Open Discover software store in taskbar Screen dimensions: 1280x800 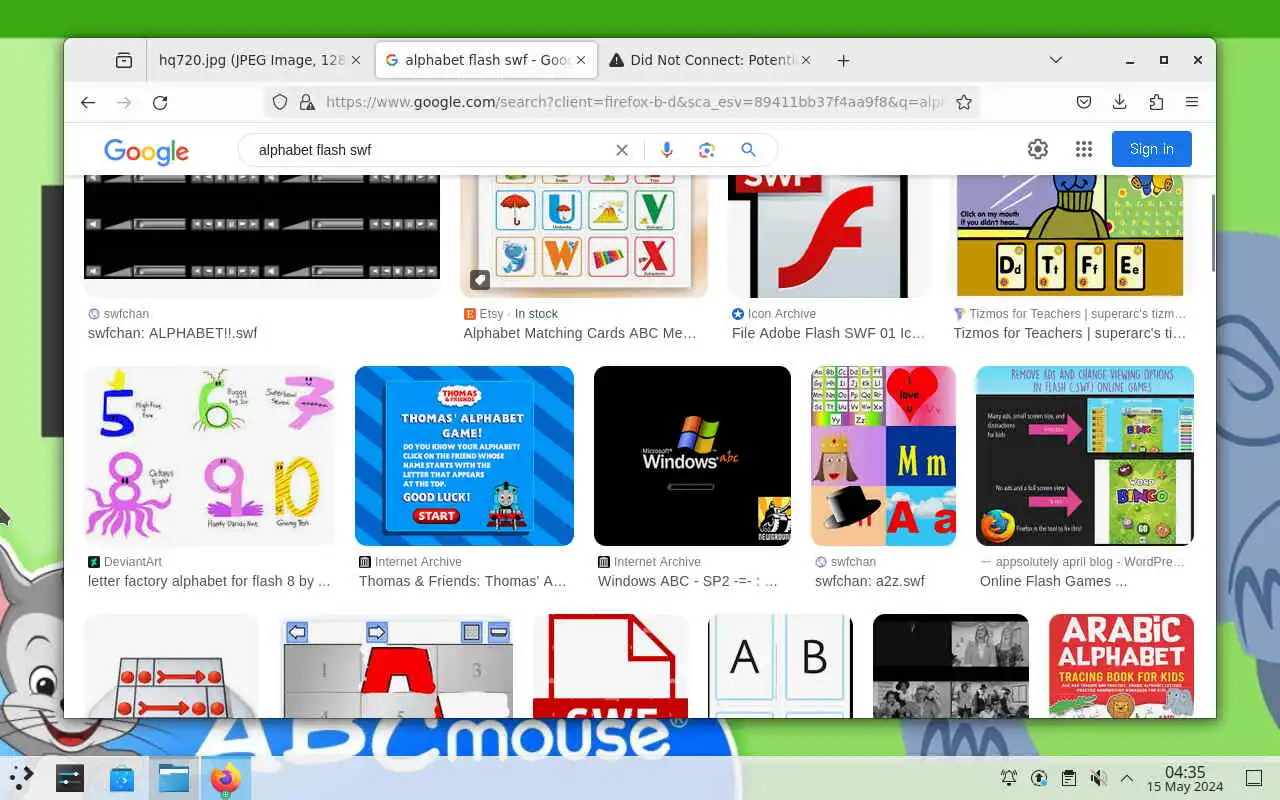(122, 777)
